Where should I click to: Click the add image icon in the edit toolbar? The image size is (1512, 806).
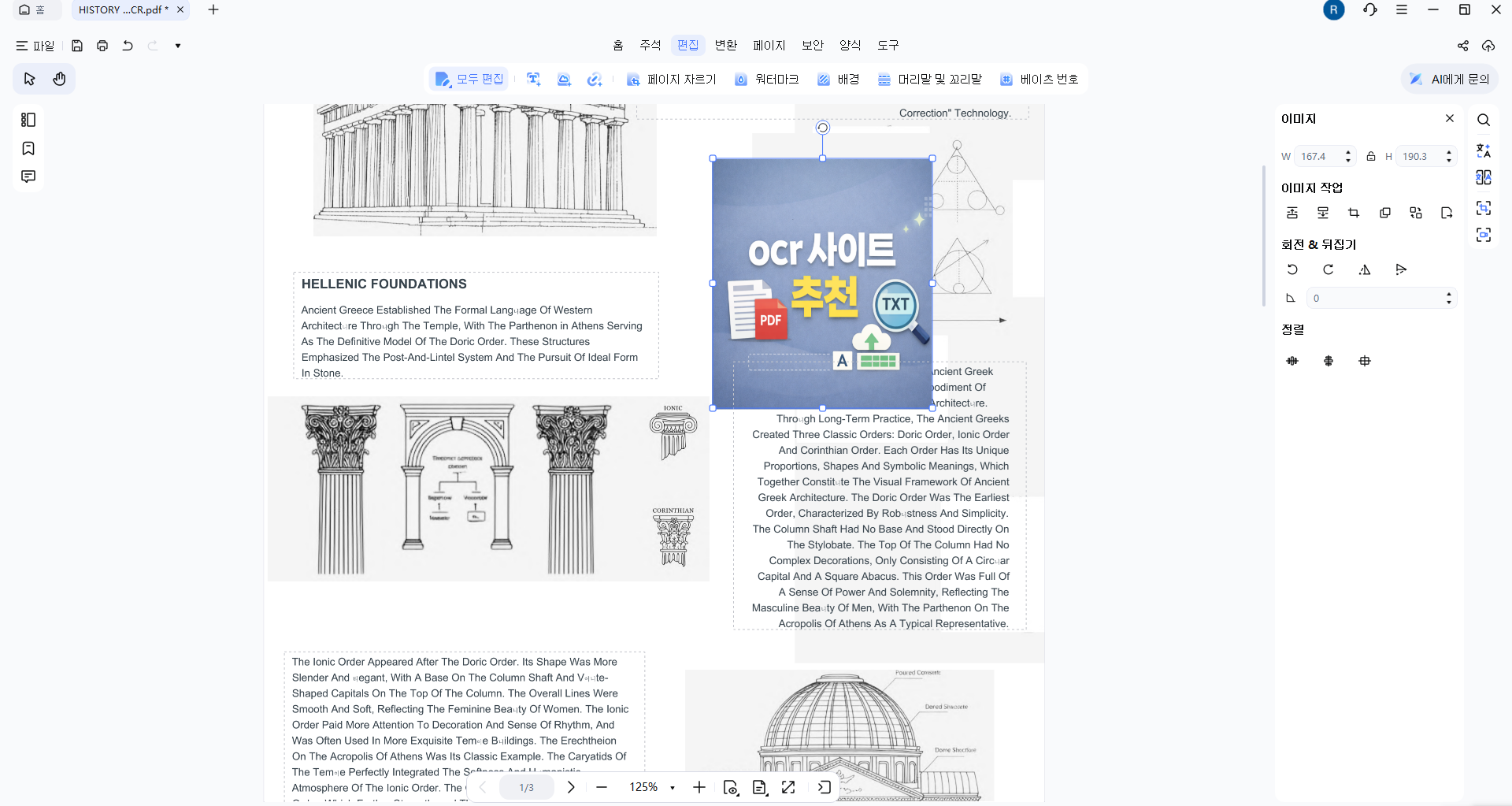(564, 79)
